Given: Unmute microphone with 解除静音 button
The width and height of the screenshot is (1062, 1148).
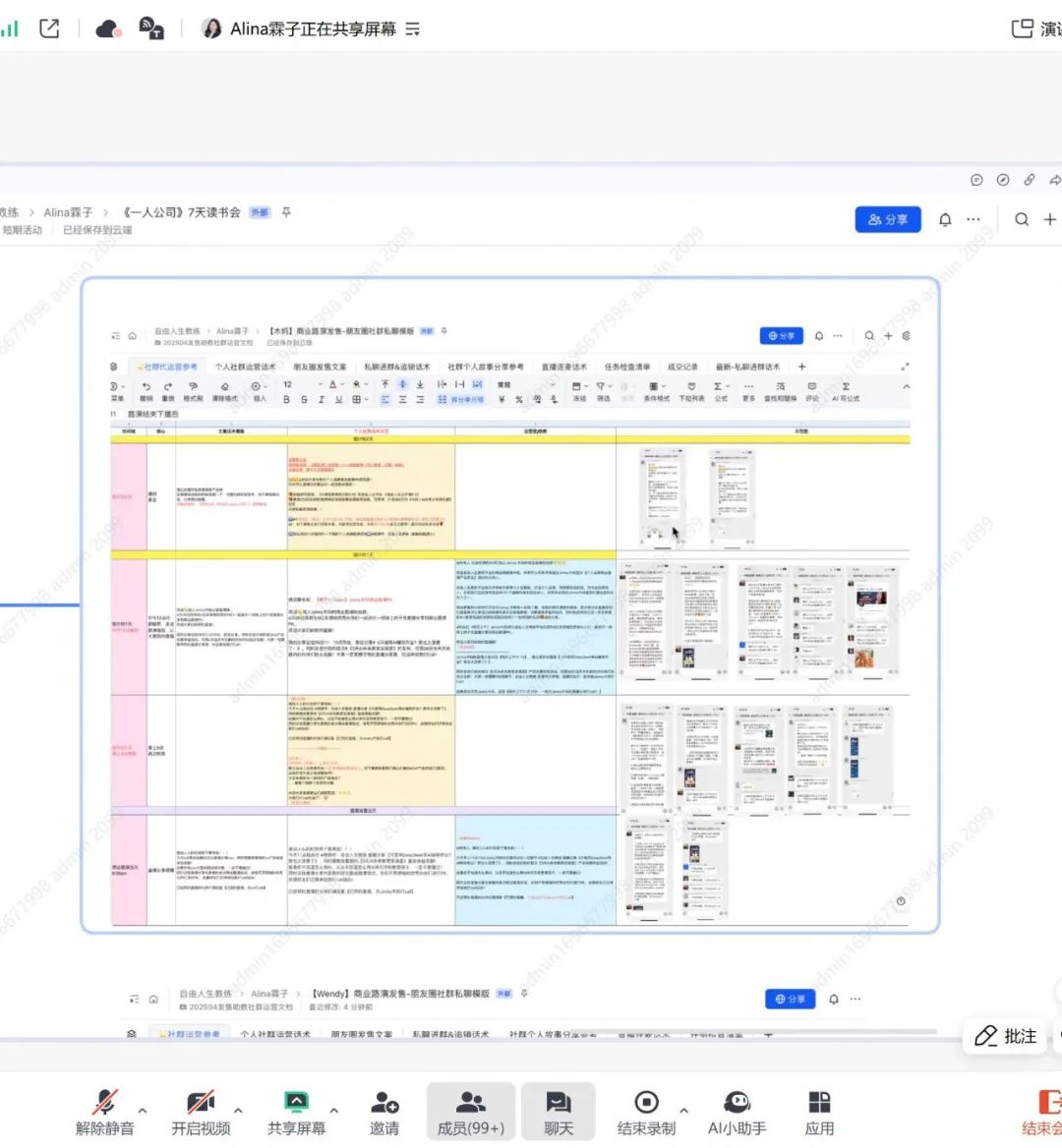Looking at the screenshot, I should 104,1112.
